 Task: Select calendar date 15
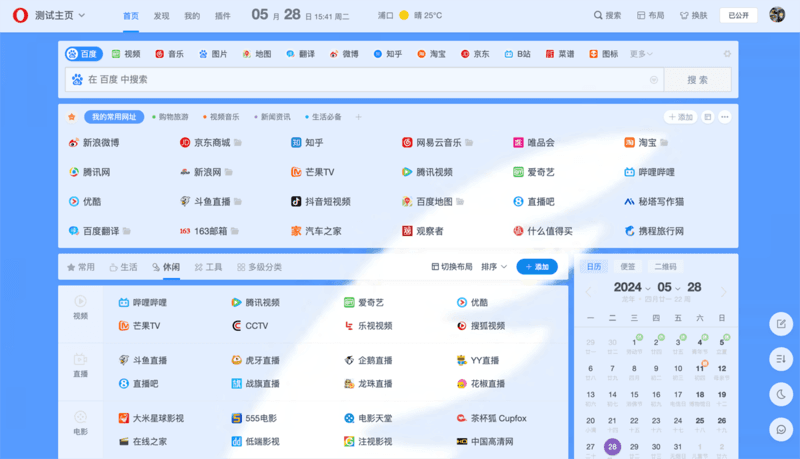(634, 398)
